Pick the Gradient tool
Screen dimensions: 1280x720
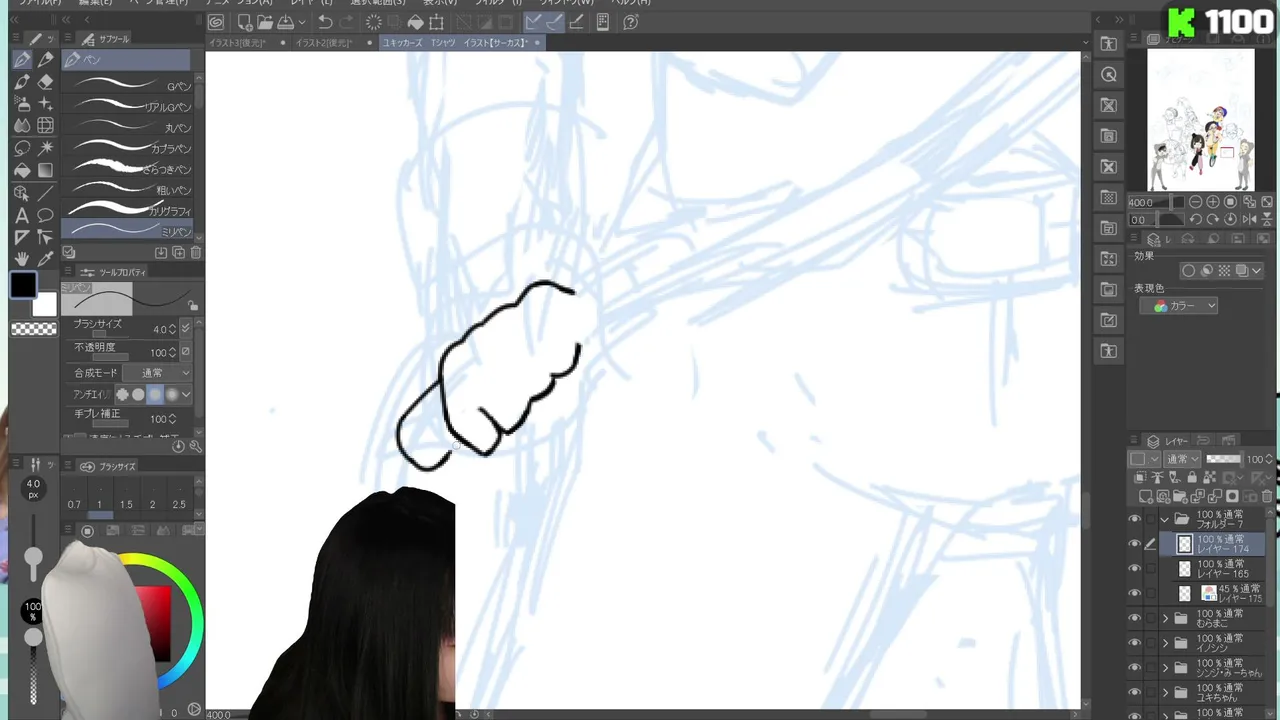point(45,170)
